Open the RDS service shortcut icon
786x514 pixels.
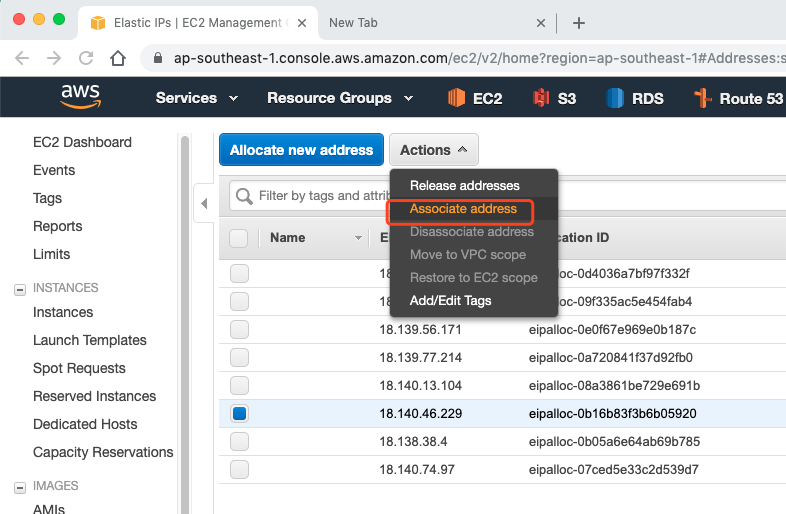[x=615, y=98]
